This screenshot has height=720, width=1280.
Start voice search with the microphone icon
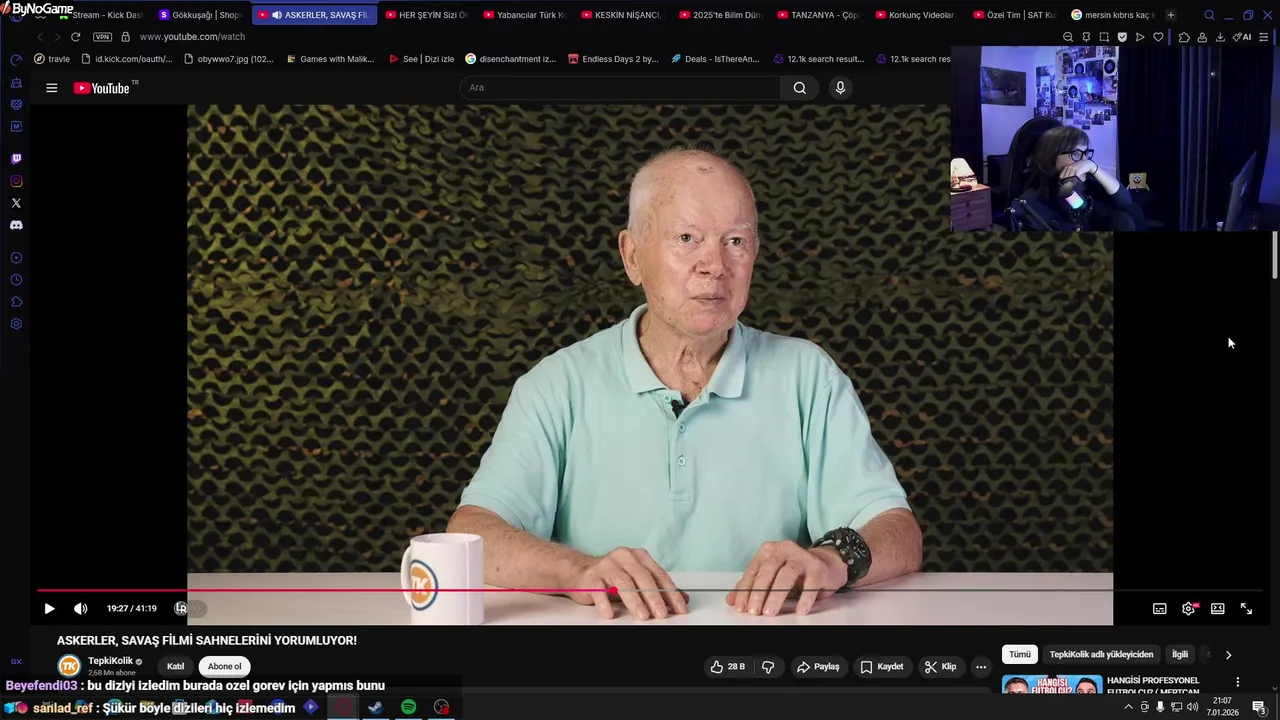[840, 88]
